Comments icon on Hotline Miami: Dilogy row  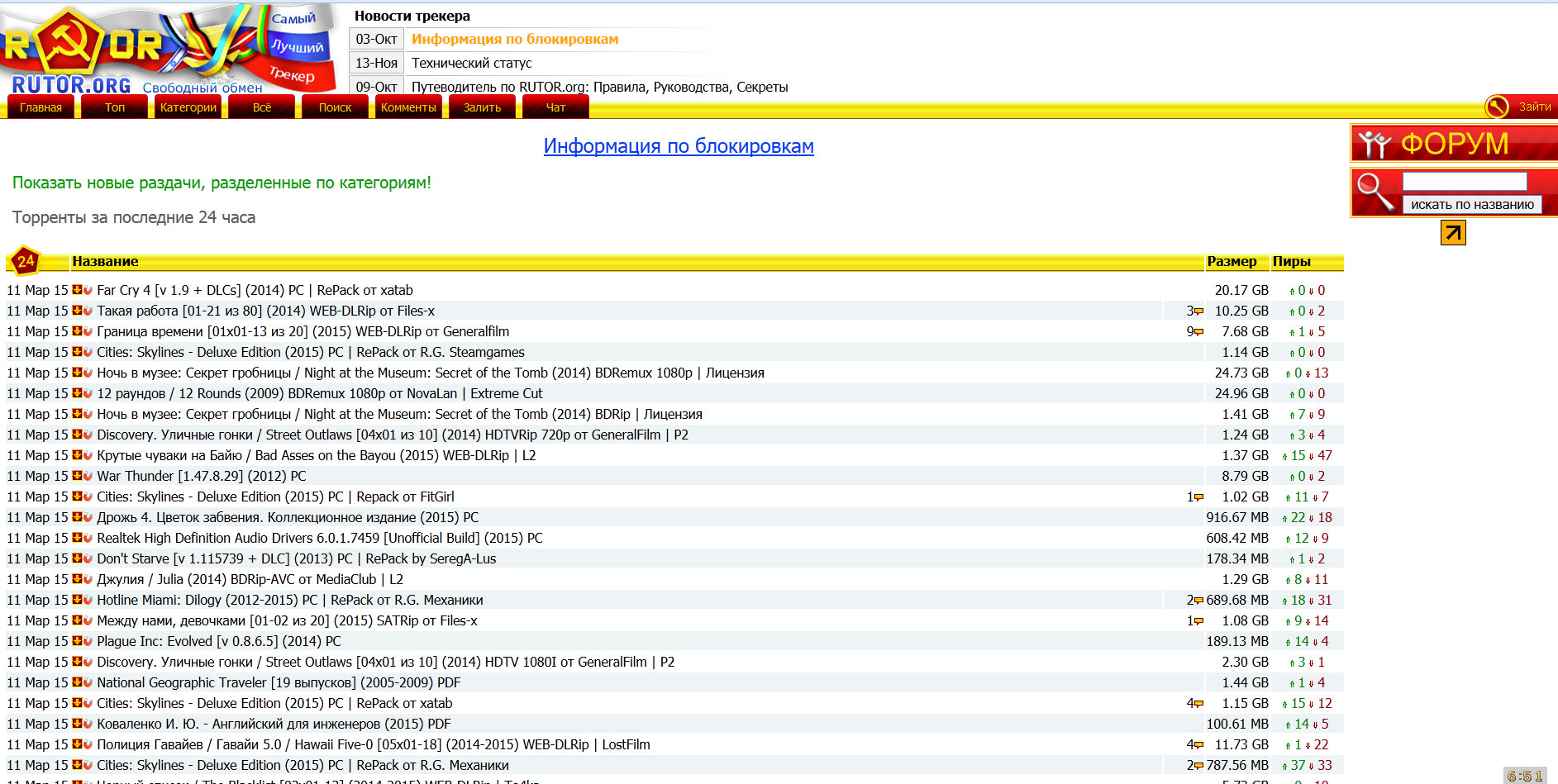pyautogui.click(x=1198, y=601)
